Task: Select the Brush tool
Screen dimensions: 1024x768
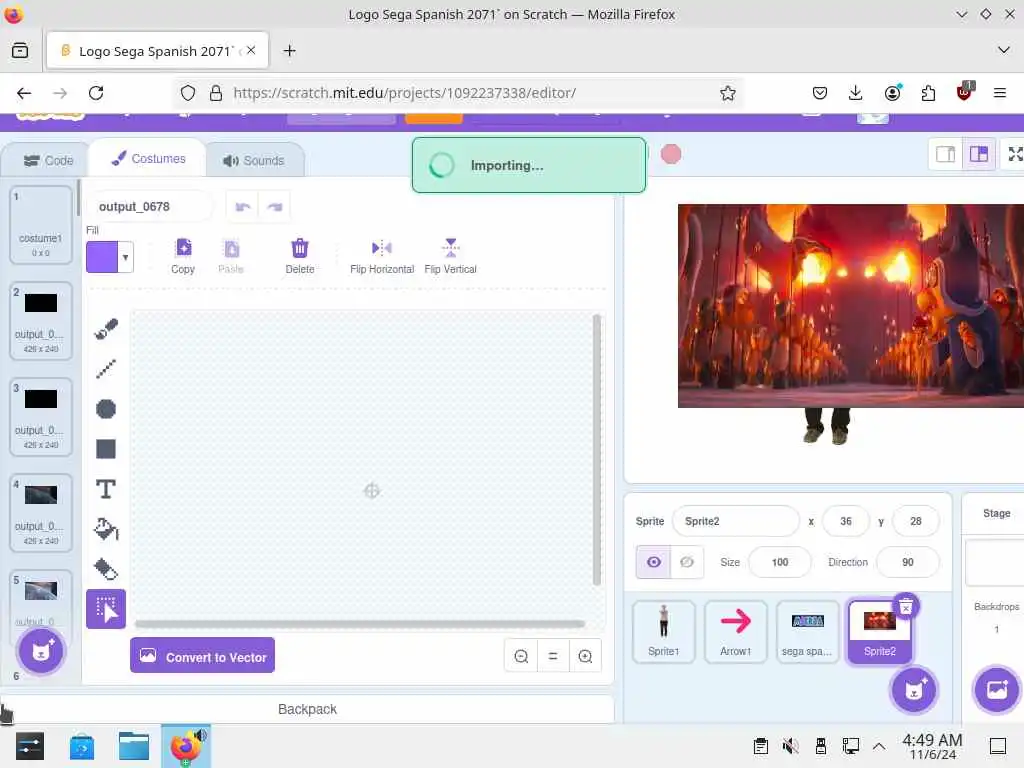Action: coord(106,328)
